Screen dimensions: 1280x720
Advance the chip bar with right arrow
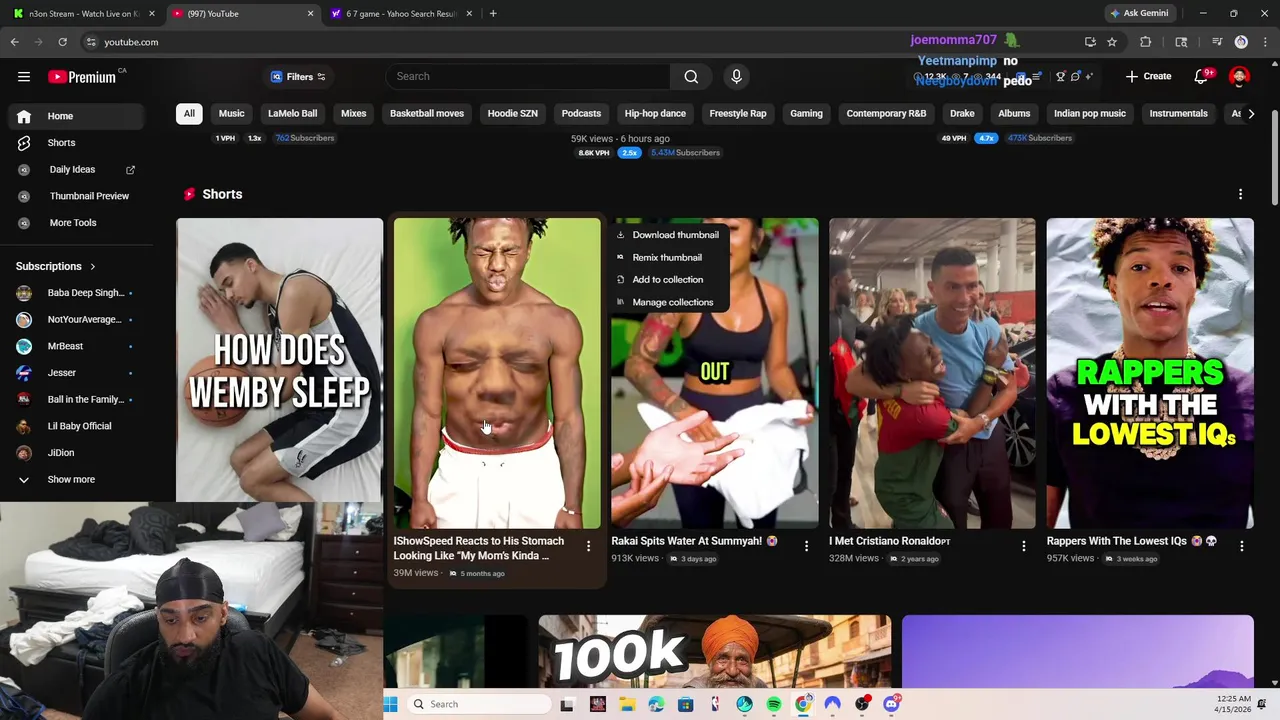(x=1251, y=114)
